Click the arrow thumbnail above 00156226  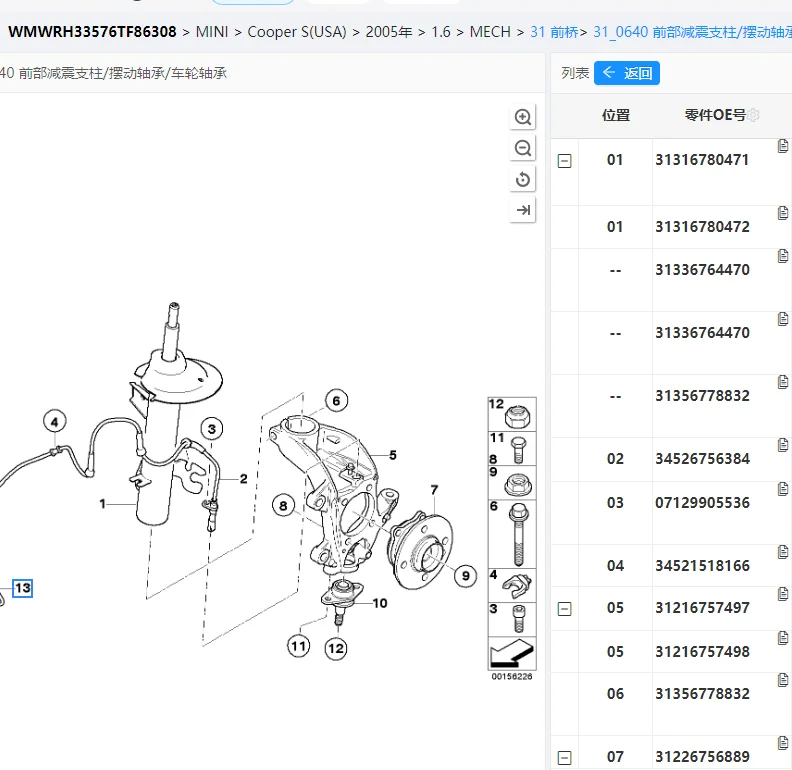click(x=512, y=654)
